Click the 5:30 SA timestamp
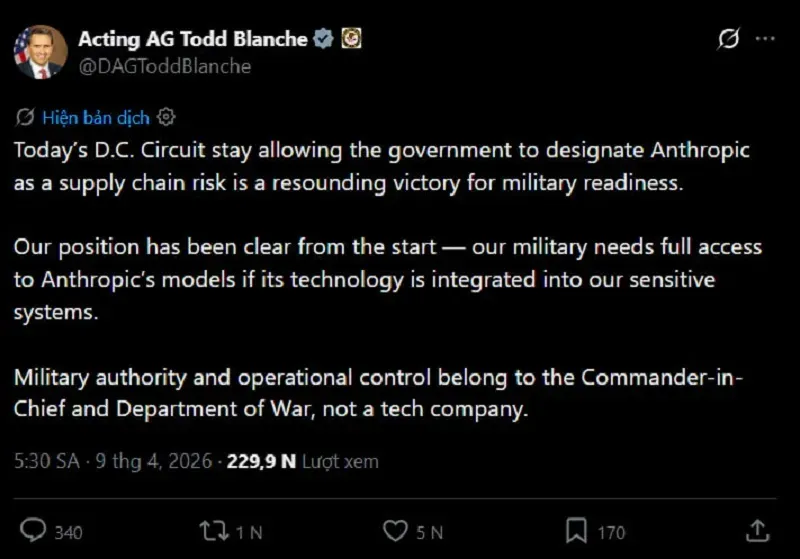Image resolution: width=800 pixels, height=559 pixels. click(x=47, y=461)
